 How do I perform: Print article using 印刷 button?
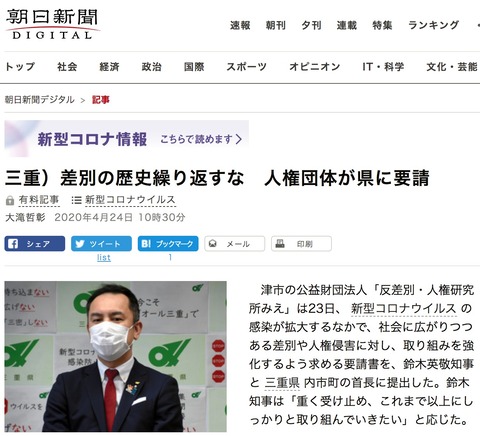(x=301, y=244)
